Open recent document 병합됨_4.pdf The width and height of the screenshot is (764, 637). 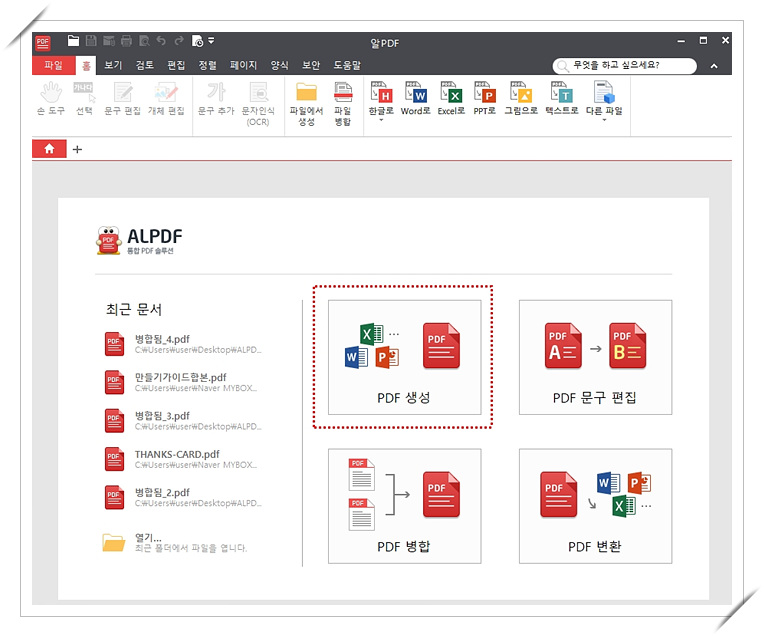184,344
